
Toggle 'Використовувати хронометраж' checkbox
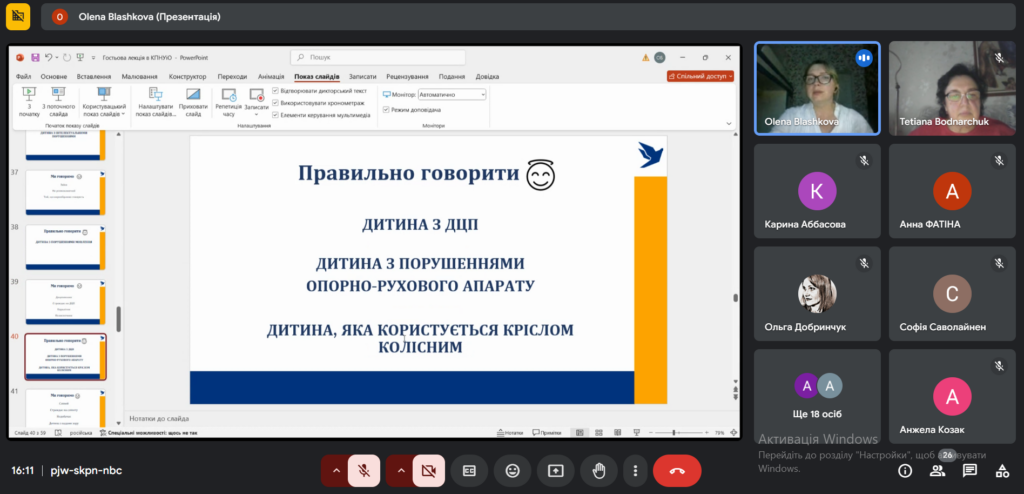276,102
